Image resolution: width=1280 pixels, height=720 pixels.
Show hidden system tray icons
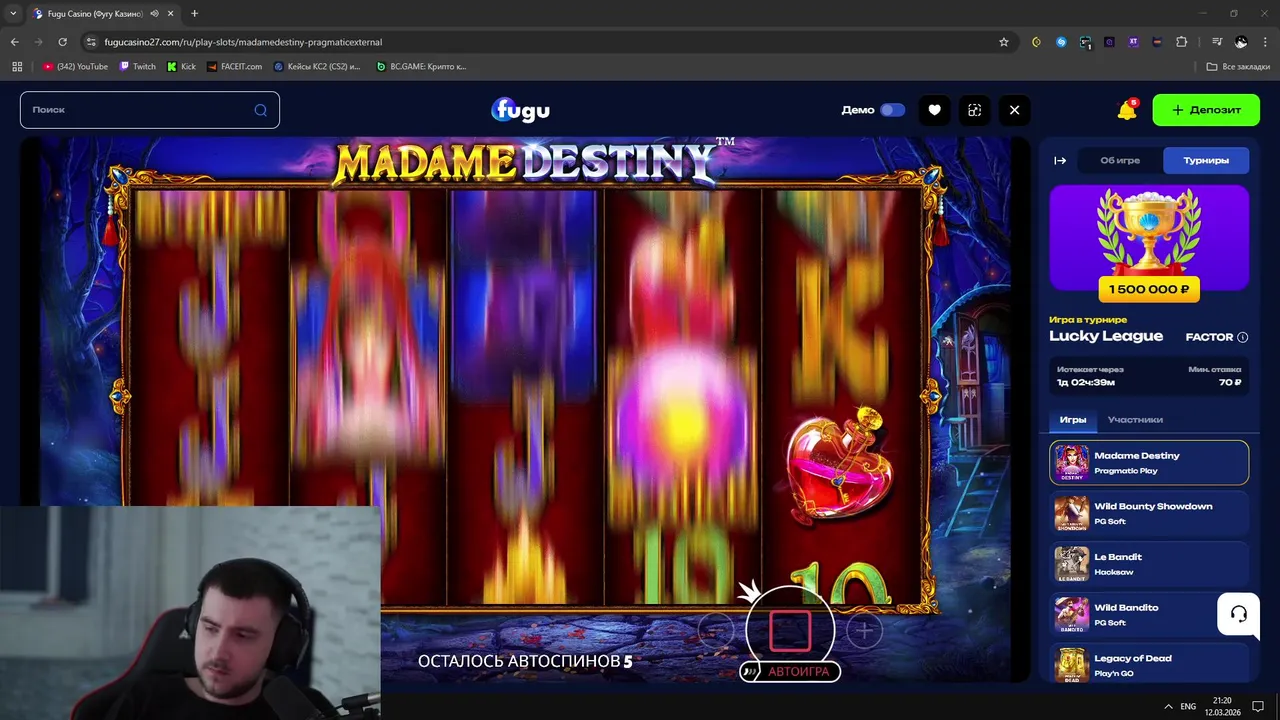pyautogui.click(x=1168, y=706)
